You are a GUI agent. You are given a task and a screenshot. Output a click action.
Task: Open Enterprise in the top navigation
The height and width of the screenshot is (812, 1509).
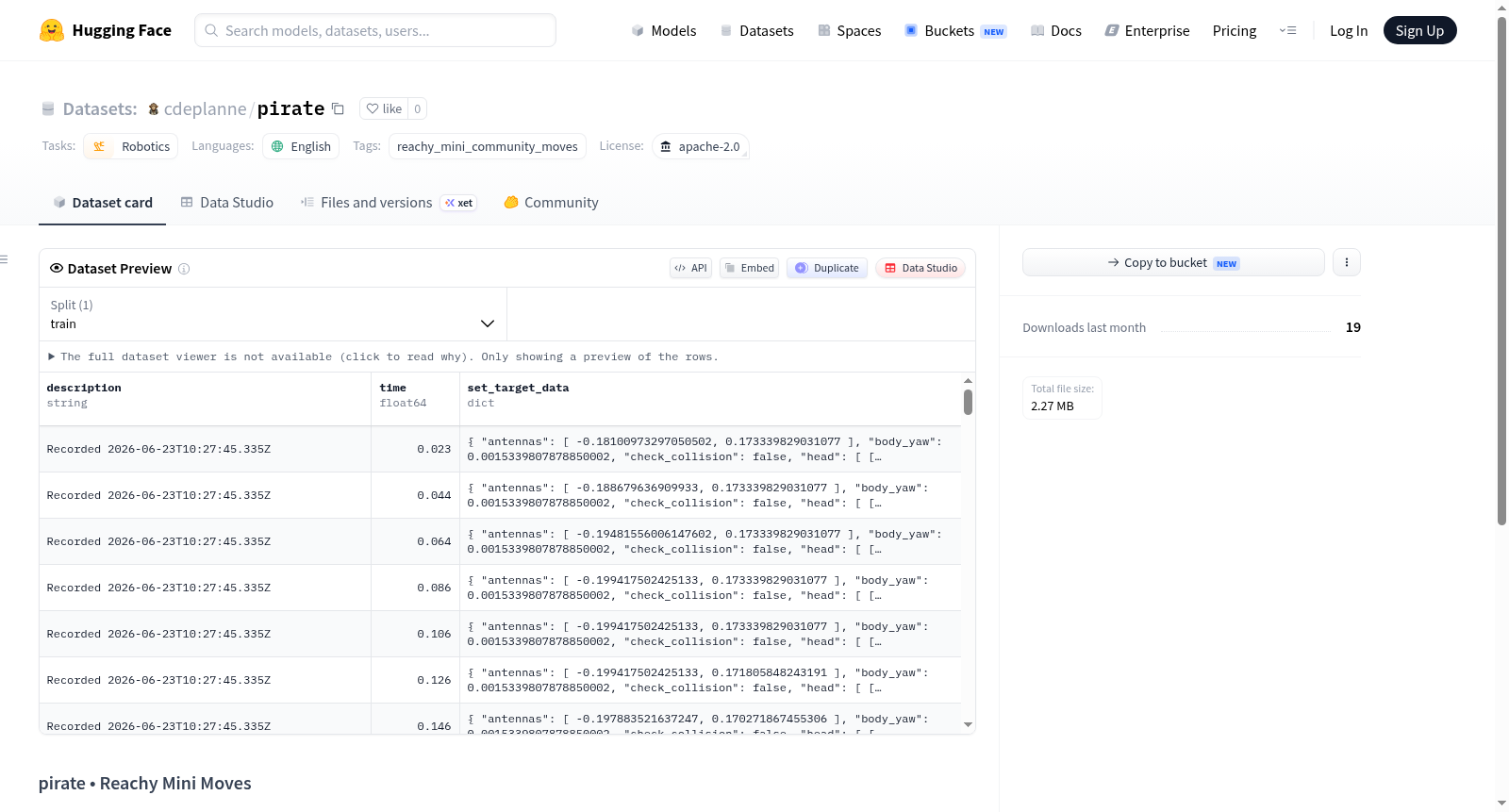click(1147, 30)
